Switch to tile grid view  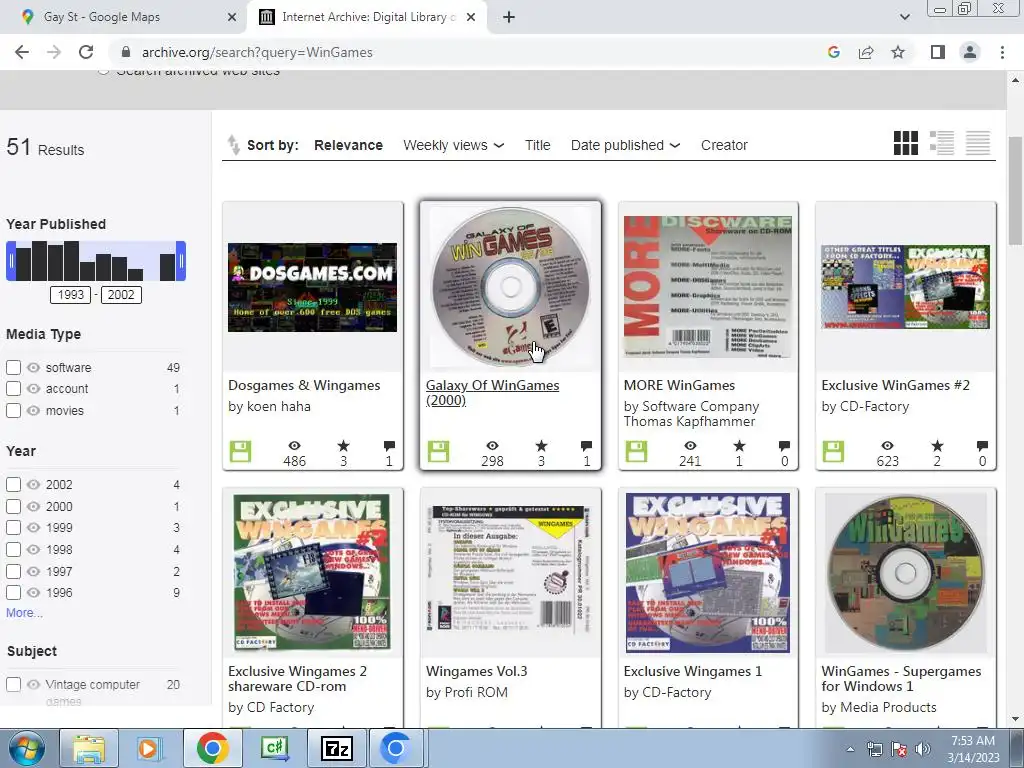(x=905, y=143)
